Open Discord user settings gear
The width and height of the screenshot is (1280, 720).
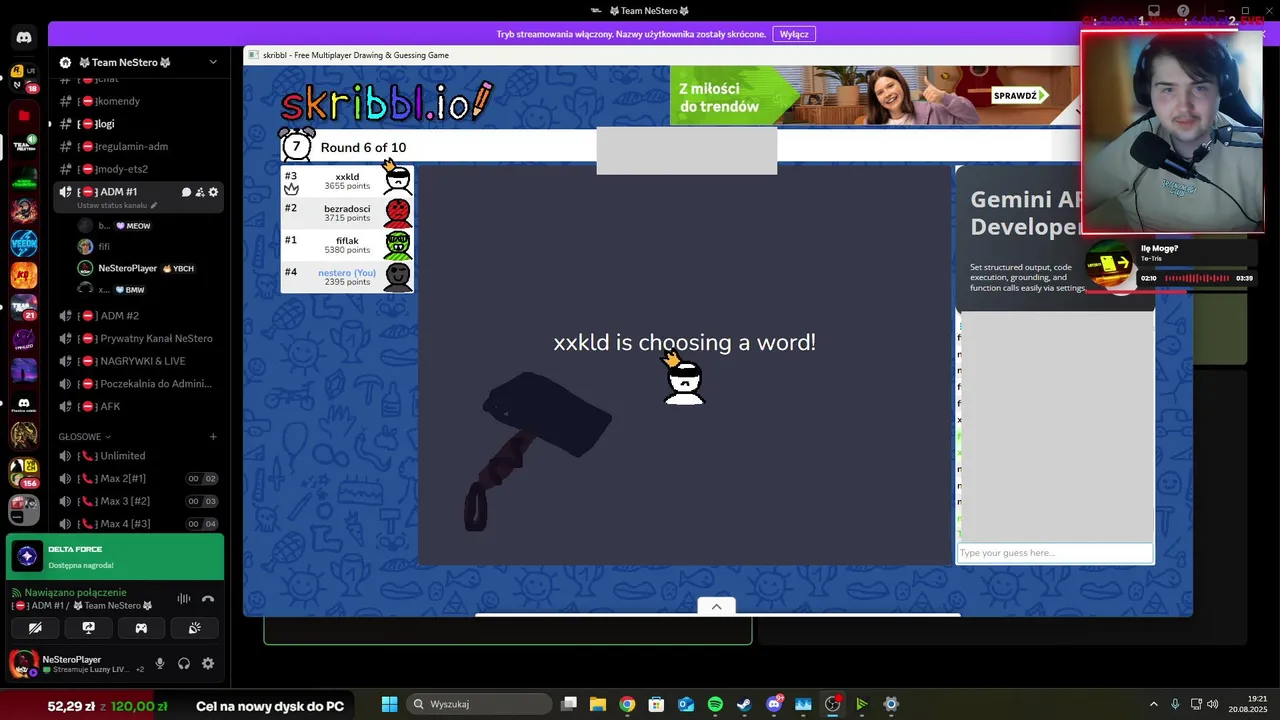(x=208, y=663)
